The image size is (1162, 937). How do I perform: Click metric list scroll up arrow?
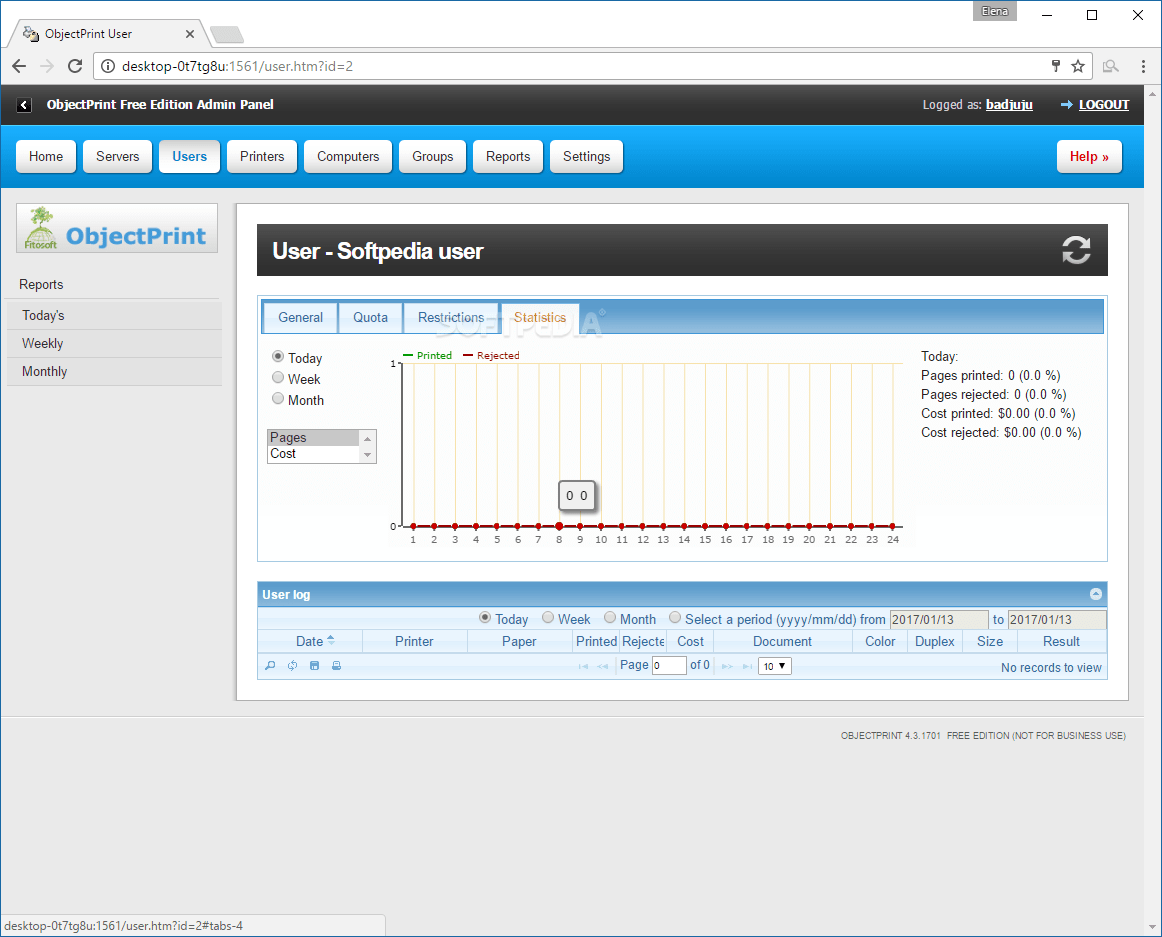(368, 439)
